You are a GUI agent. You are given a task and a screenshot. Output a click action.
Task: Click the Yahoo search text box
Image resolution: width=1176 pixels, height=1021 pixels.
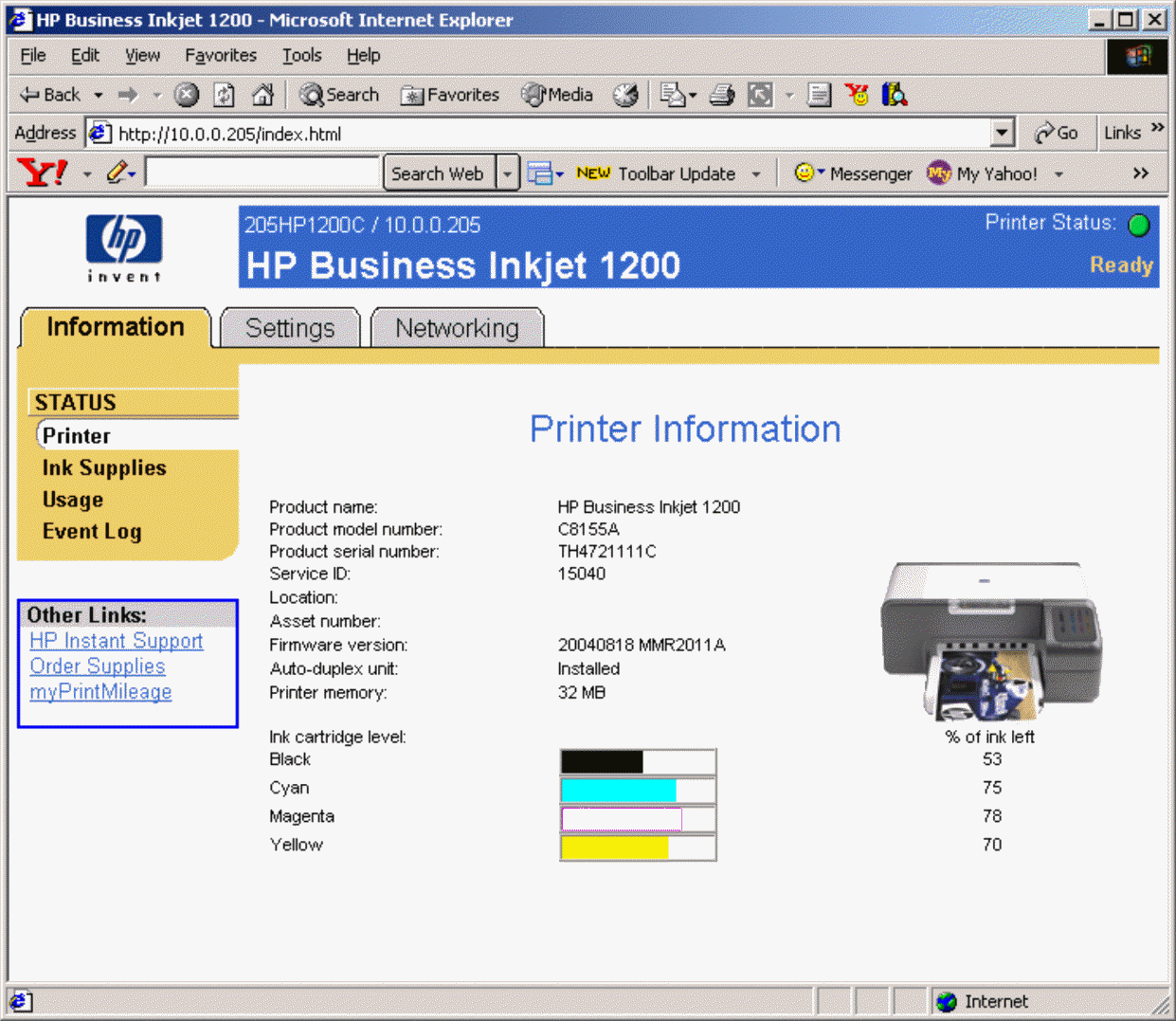(262, 173)
